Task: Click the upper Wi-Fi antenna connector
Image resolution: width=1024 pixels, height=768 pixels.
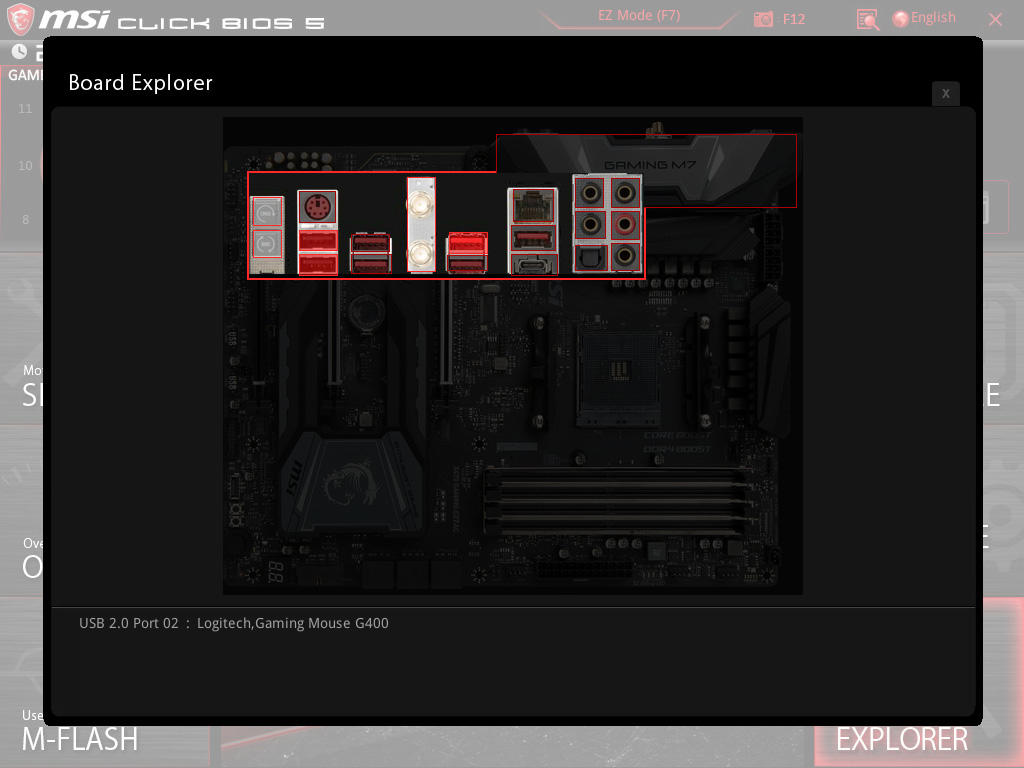Action: (421, 204)
